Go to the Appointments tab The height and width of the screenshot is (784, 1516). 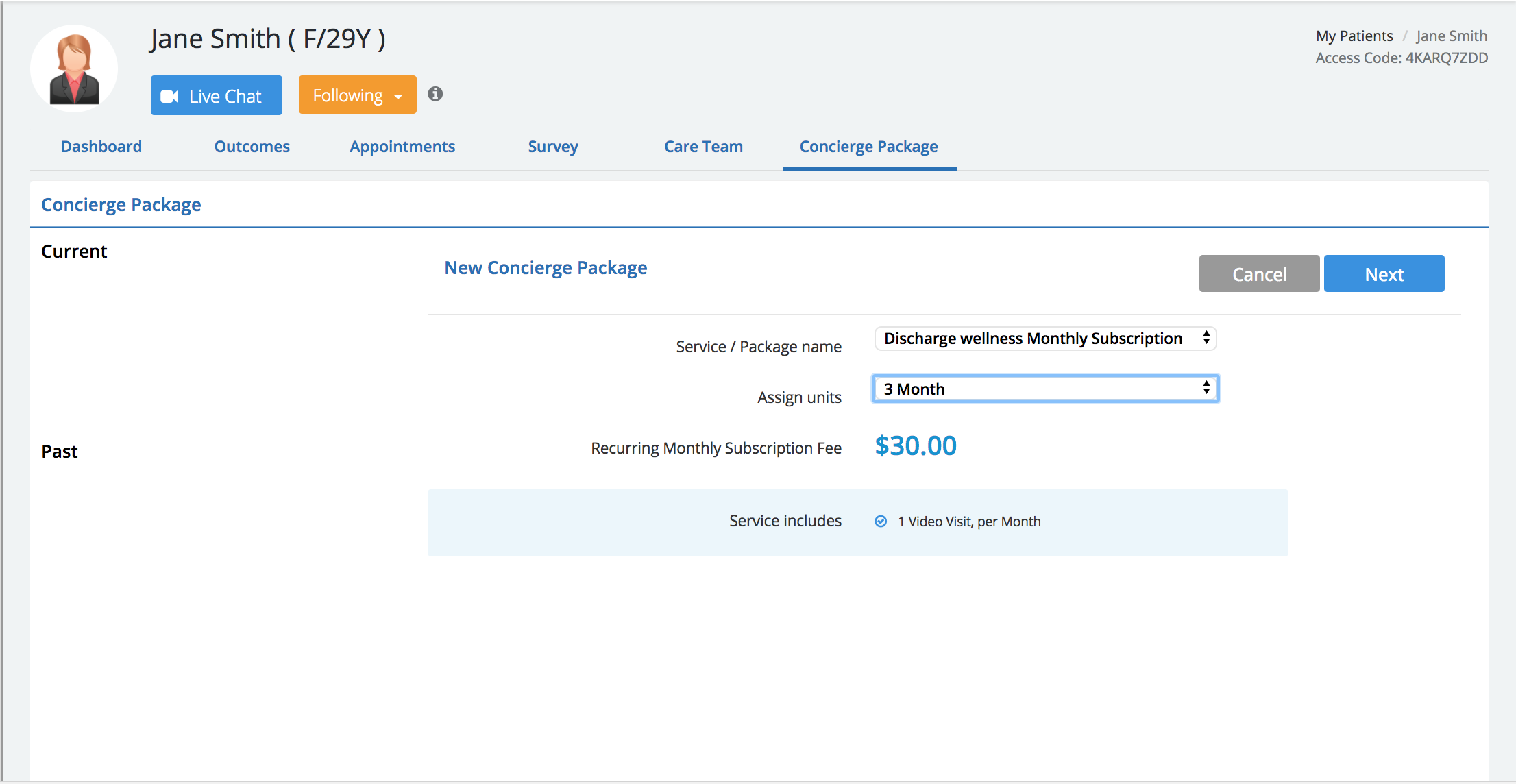(402, 147)
